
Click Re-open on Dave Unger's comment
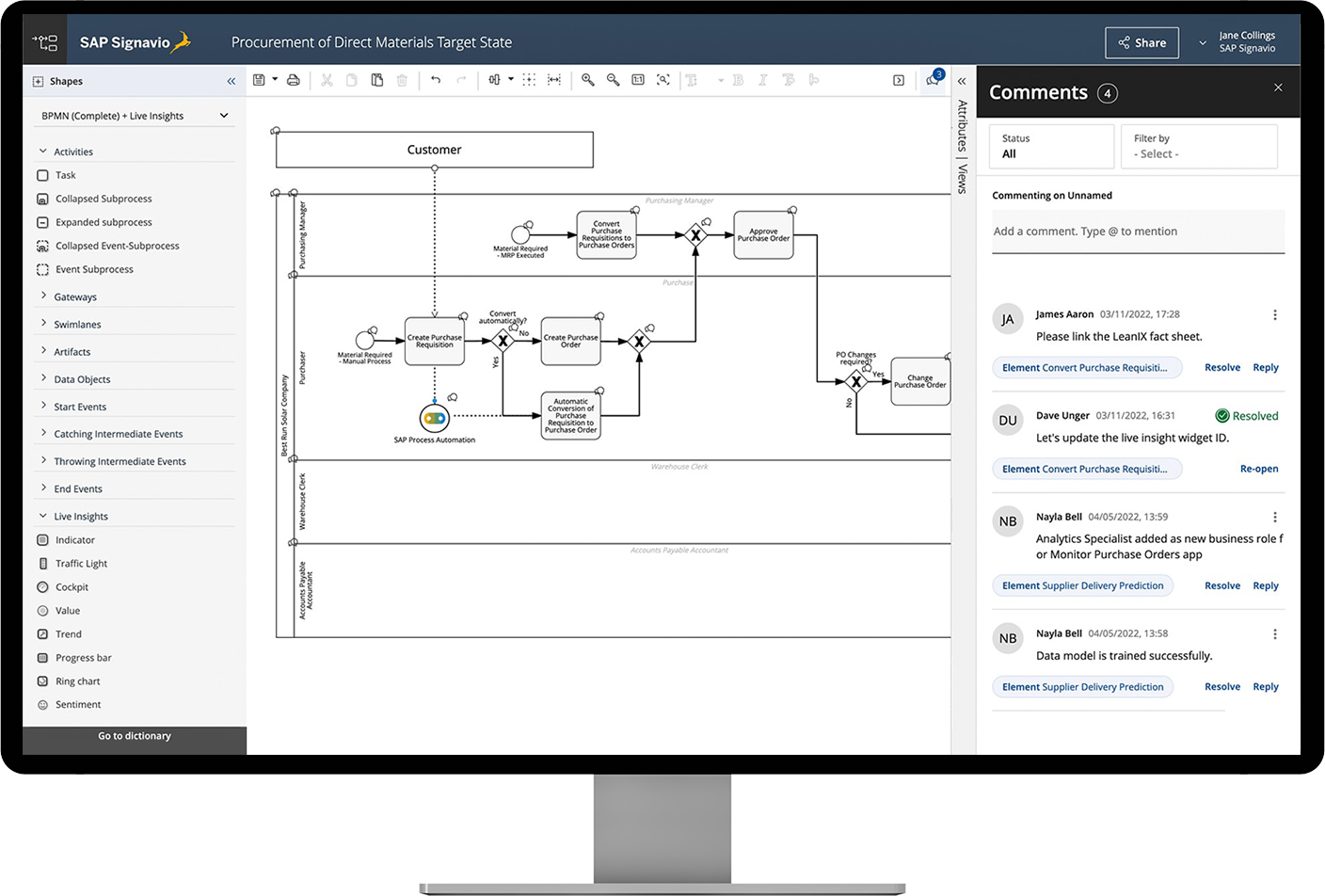(1258, 469)
